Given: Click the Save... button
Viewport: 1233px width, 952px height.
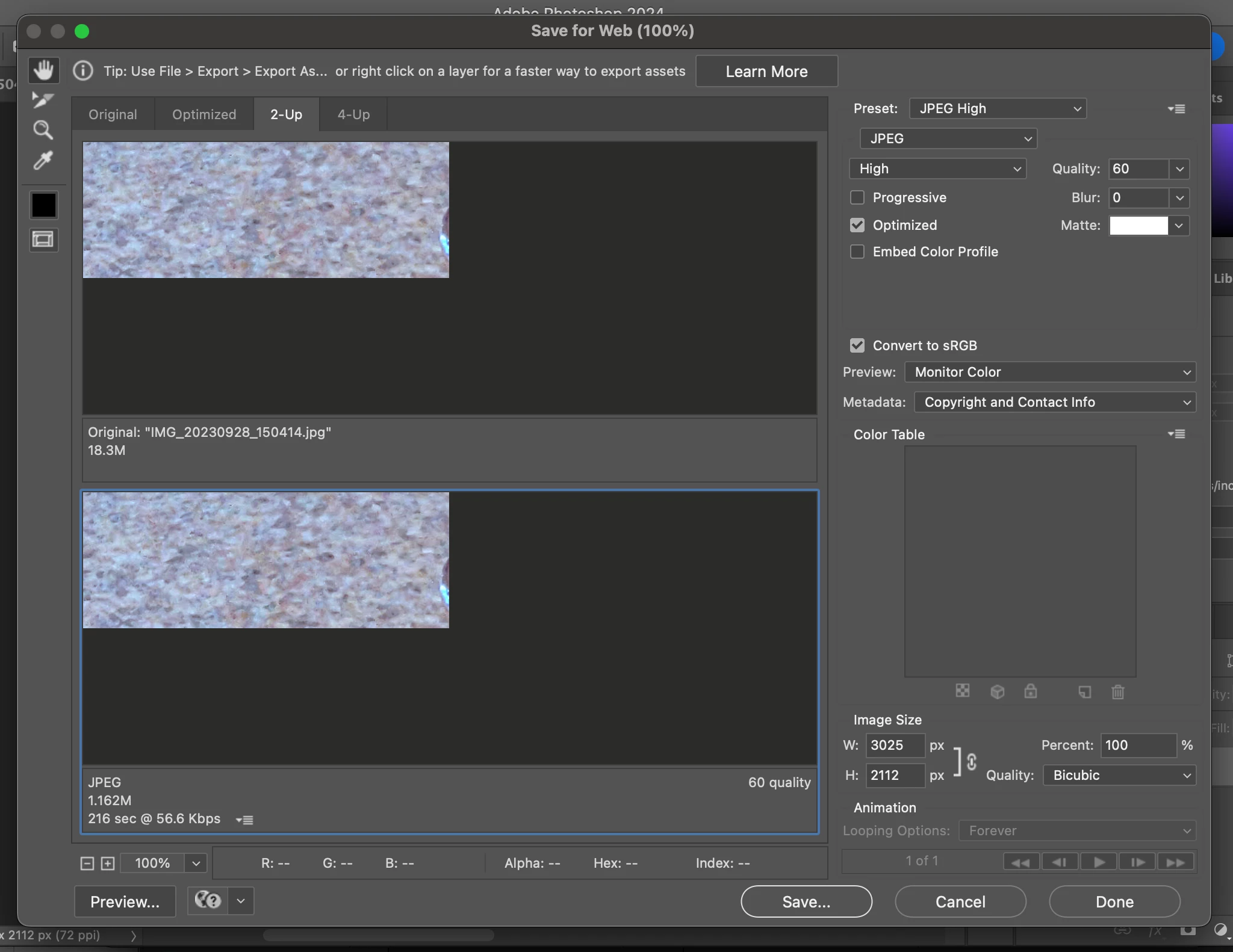Looking at the screenshot, I should [x=806, y=901].
